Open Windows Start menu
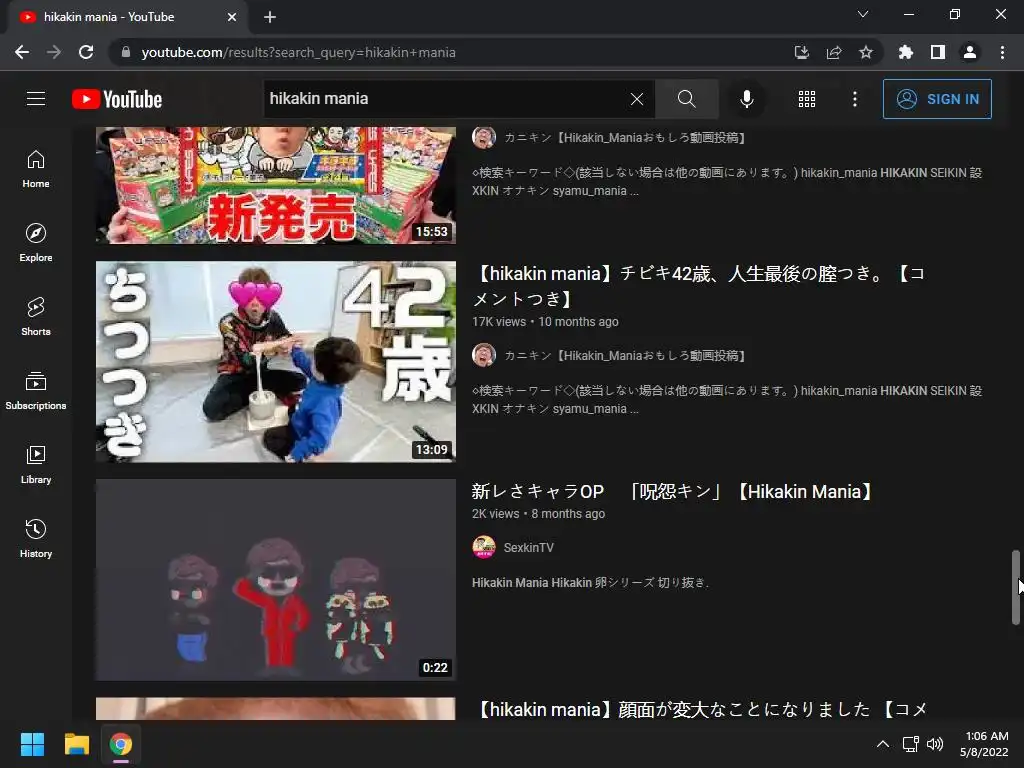The width and height of the screenshot is (1024, 768). click(x=32, y=744)
